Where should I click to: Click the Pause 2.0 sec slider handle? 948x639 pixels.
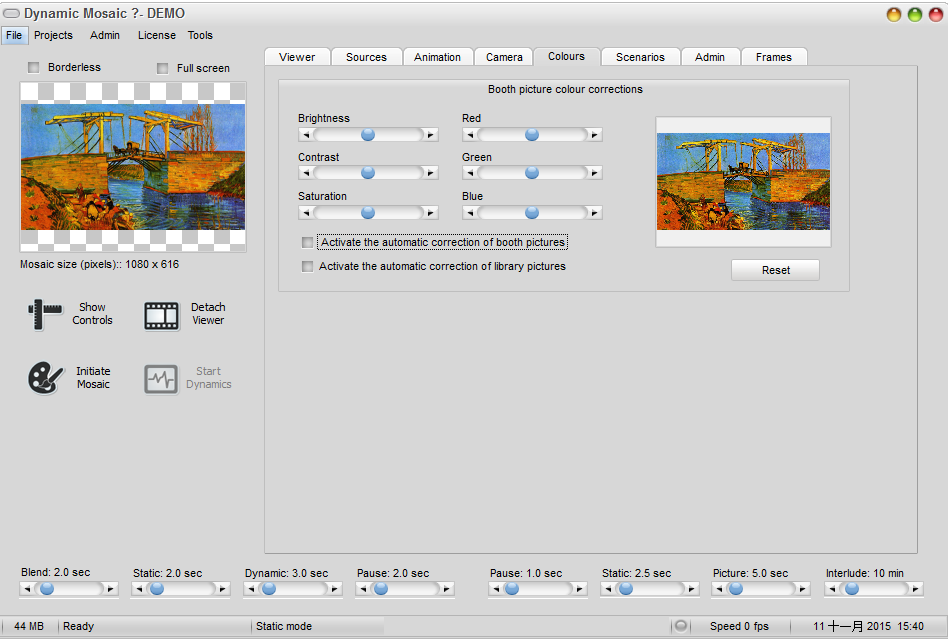(x=380, y=589)
